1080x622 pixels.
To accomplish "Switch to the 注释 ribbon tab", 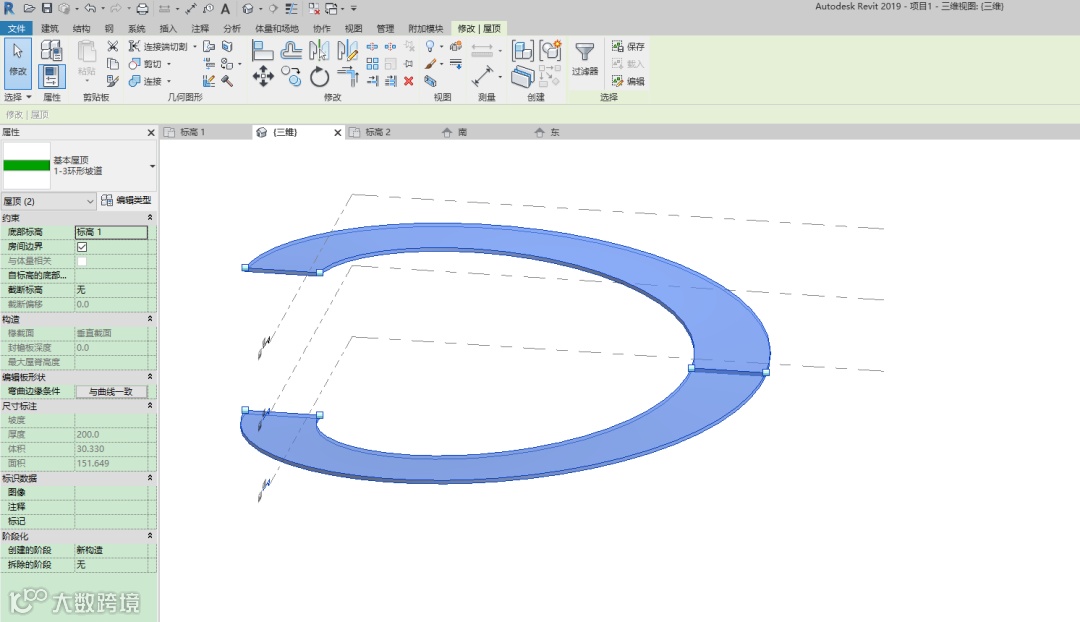I will coord(200,28).
